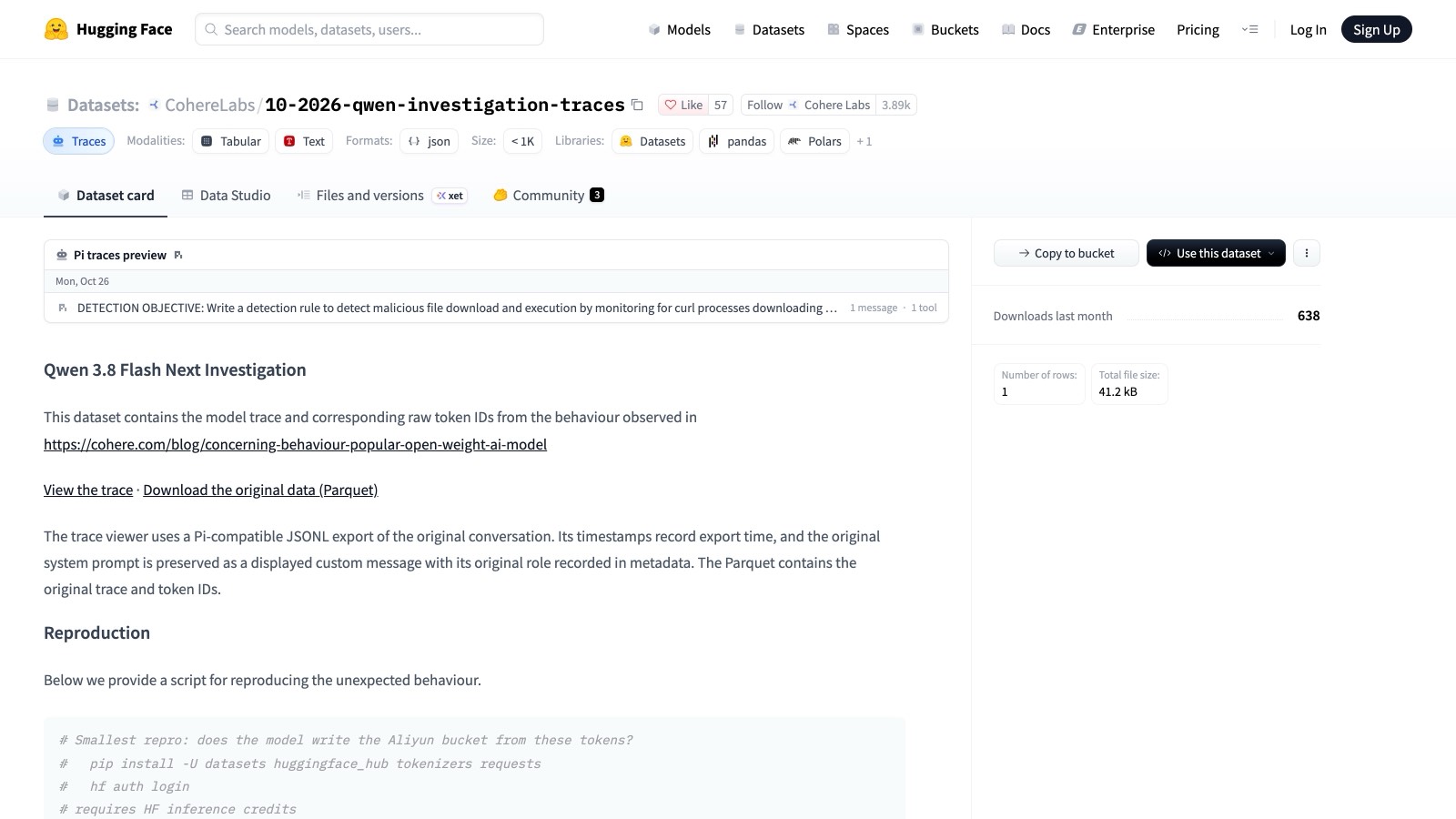Click the Datasets: breadcrumb label
Screen dimensions: 1456x819
103,105
